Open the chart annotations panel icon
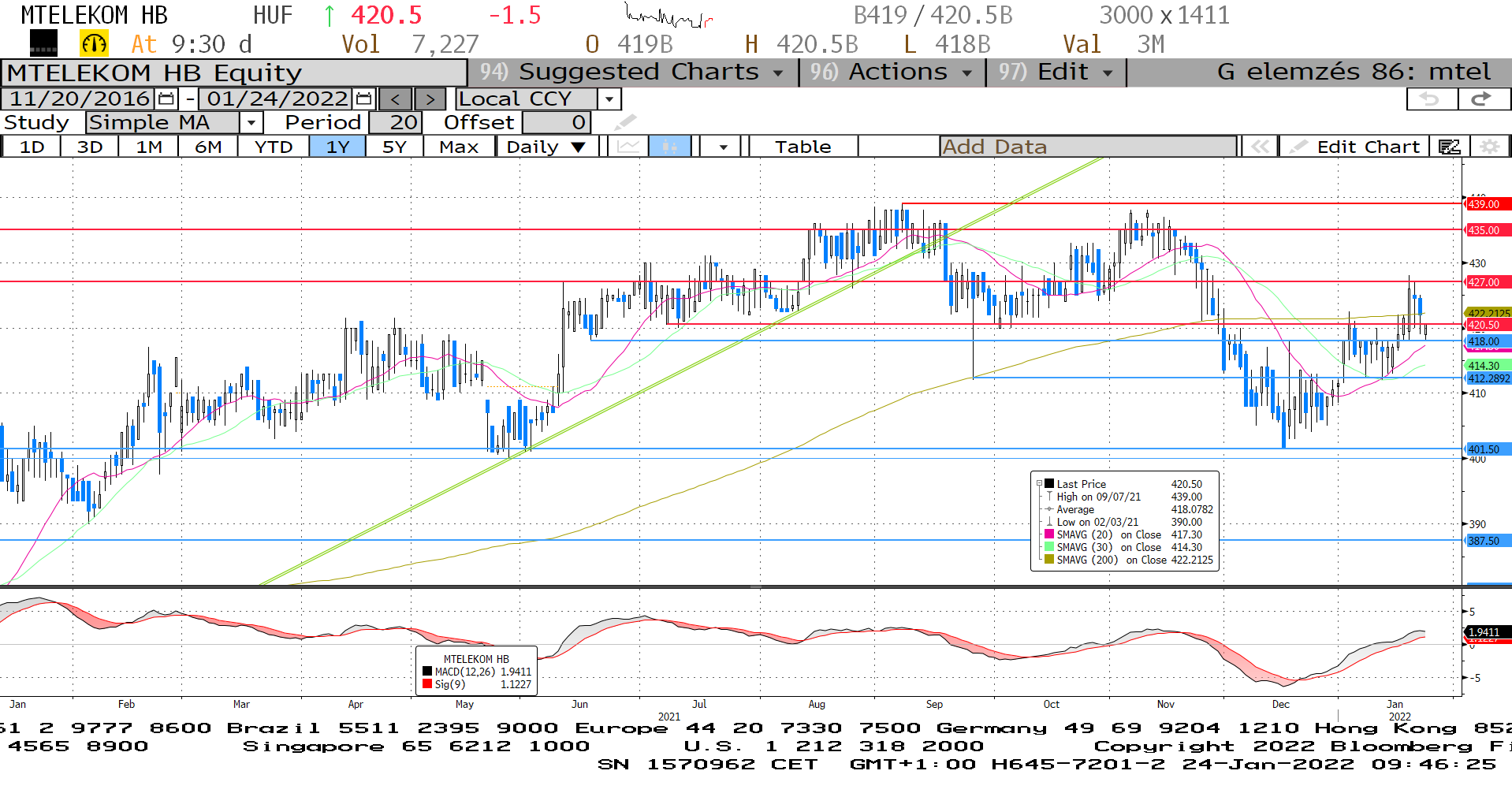 point(1449,147)
